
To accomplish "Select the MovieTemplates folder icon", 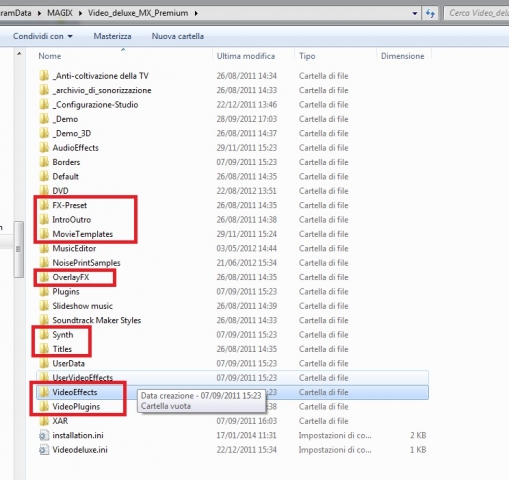I will pyautogui.click(x=44, y=234).
